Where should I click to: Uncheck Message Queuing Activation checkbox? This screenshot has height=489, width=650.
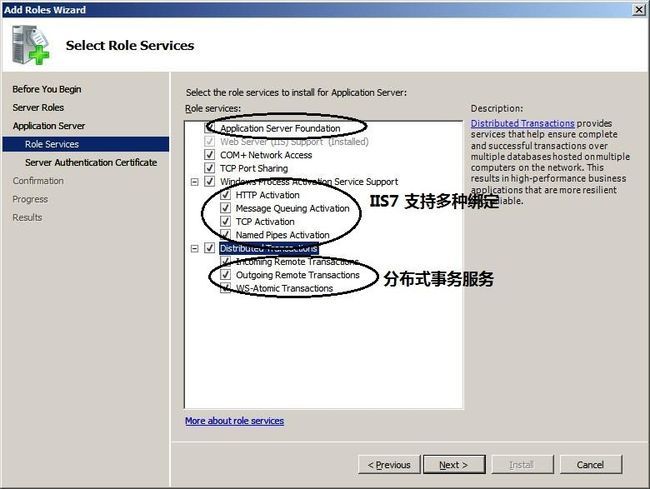pyautogui.click(x=226, y=208)
